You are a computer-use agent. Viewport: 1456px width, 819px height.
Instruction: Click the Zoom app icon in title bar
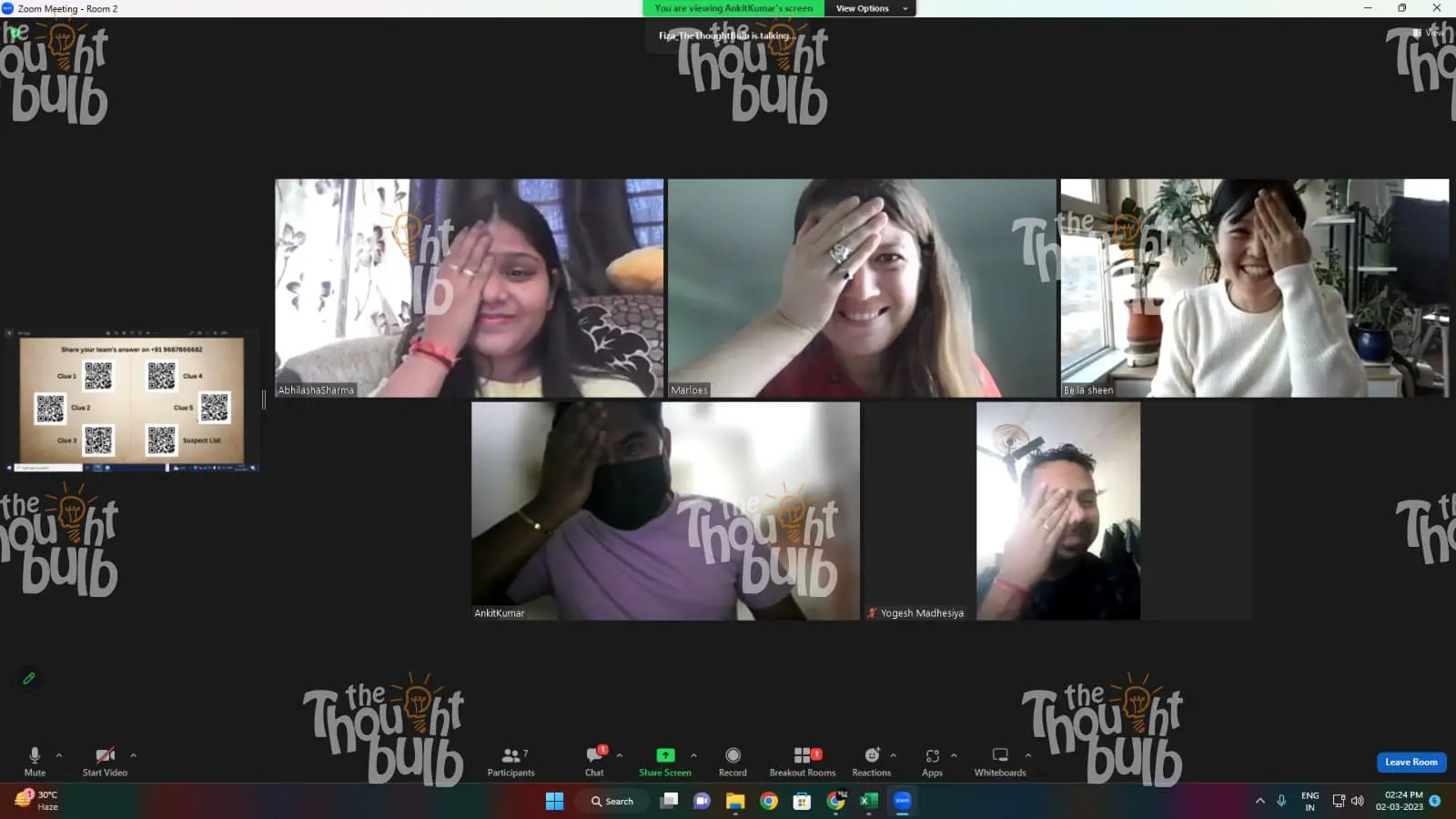[8, 8]
